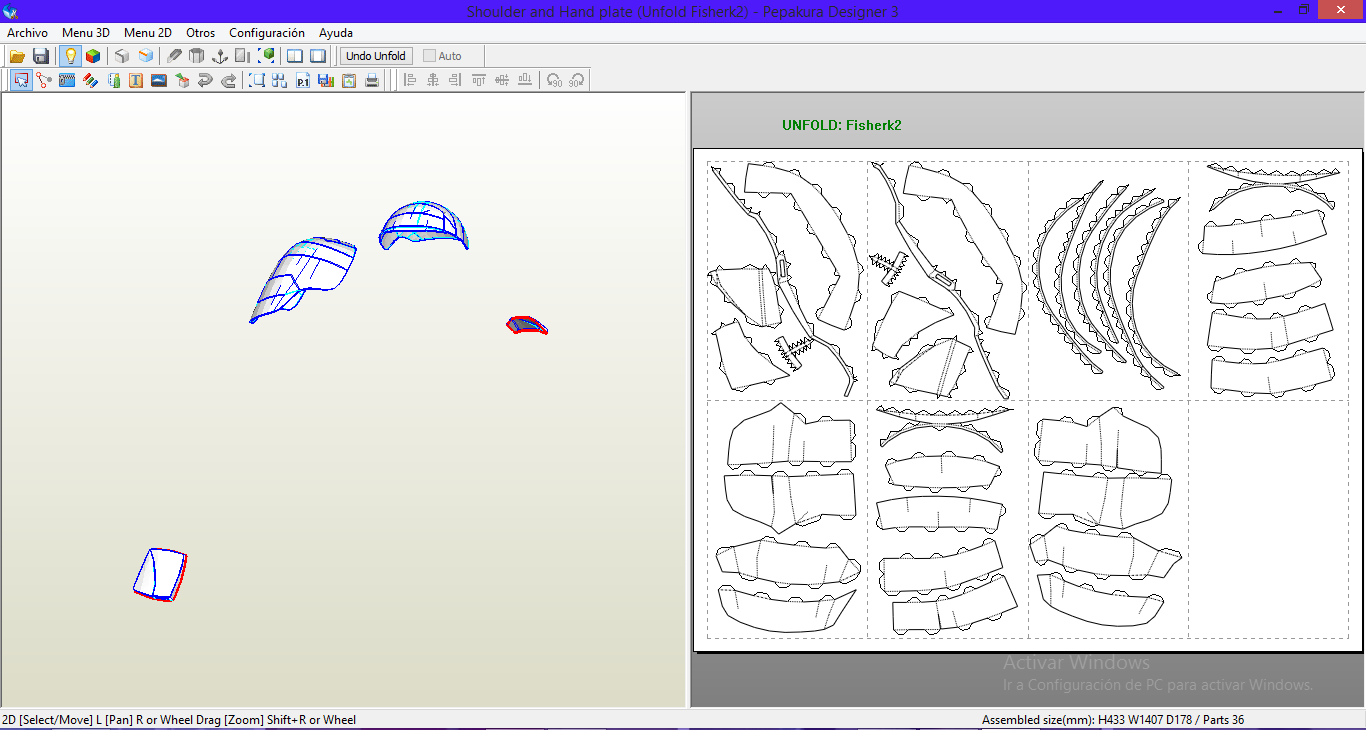This screenshot has width=1366, height=730.
Task: Open the Menu 3D menu
Action: tap(86, 33)
